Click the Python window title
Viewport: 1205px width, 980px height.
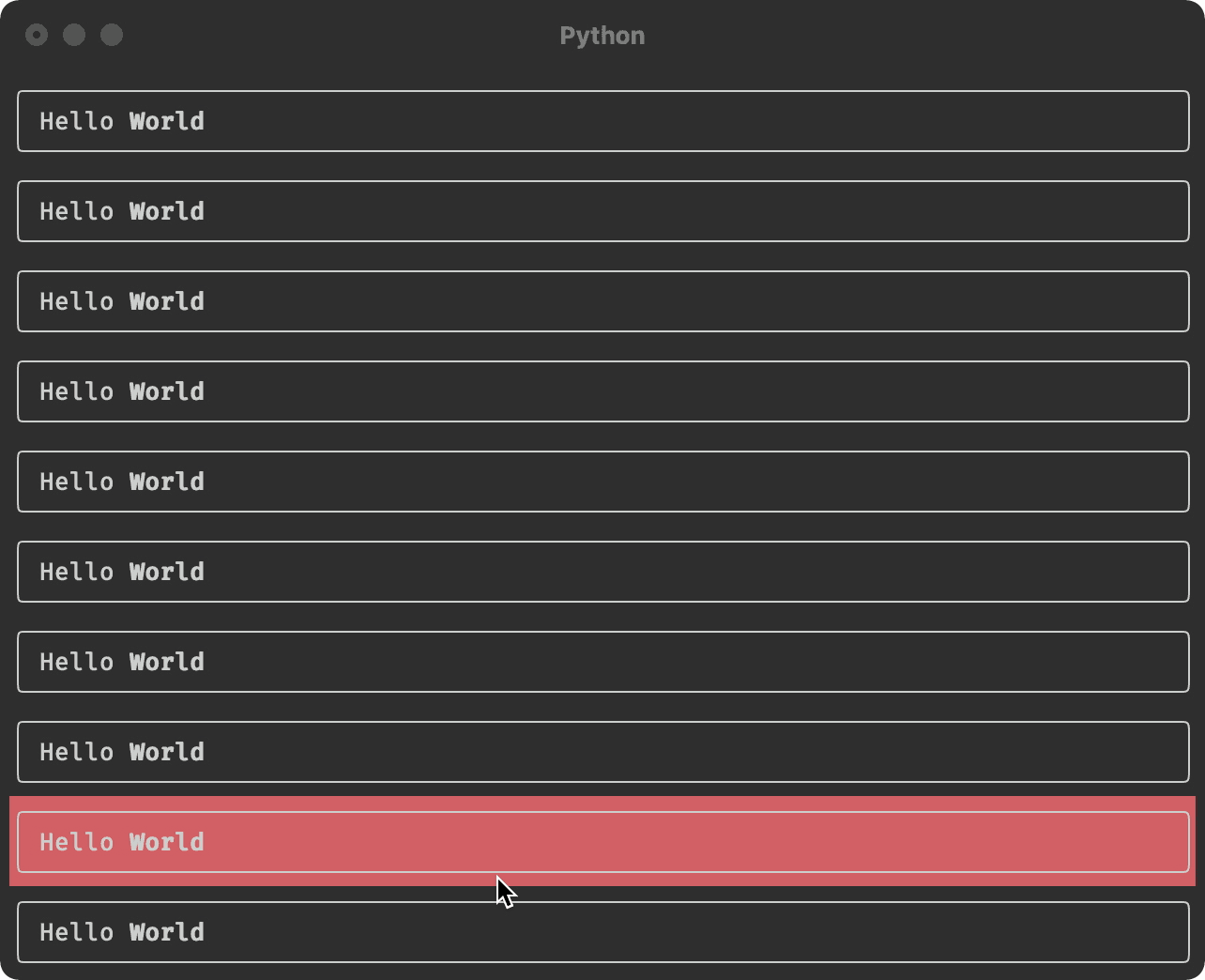click(x=602, y=35)
